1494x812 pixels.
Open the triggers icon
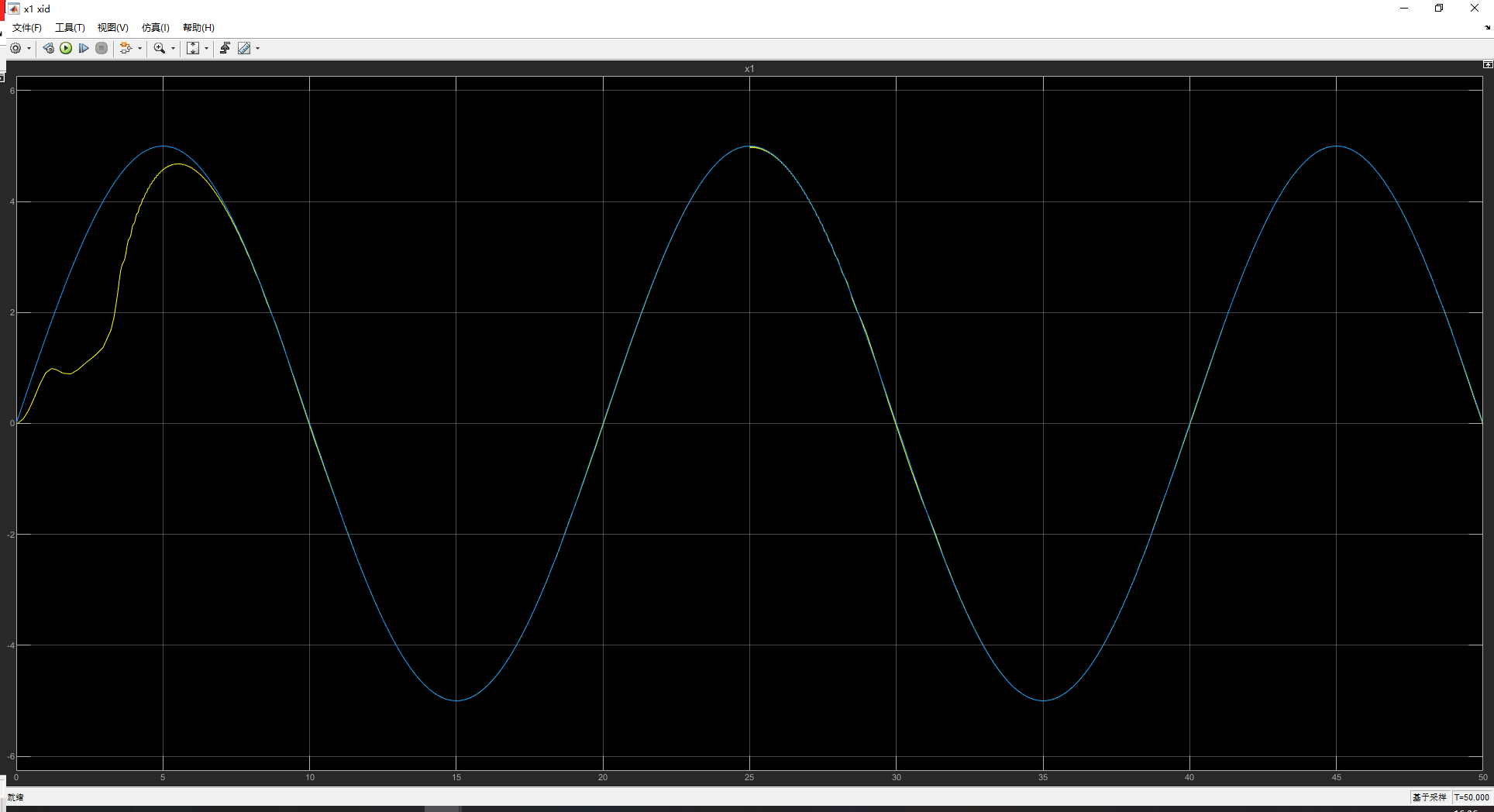click(225, 48)
